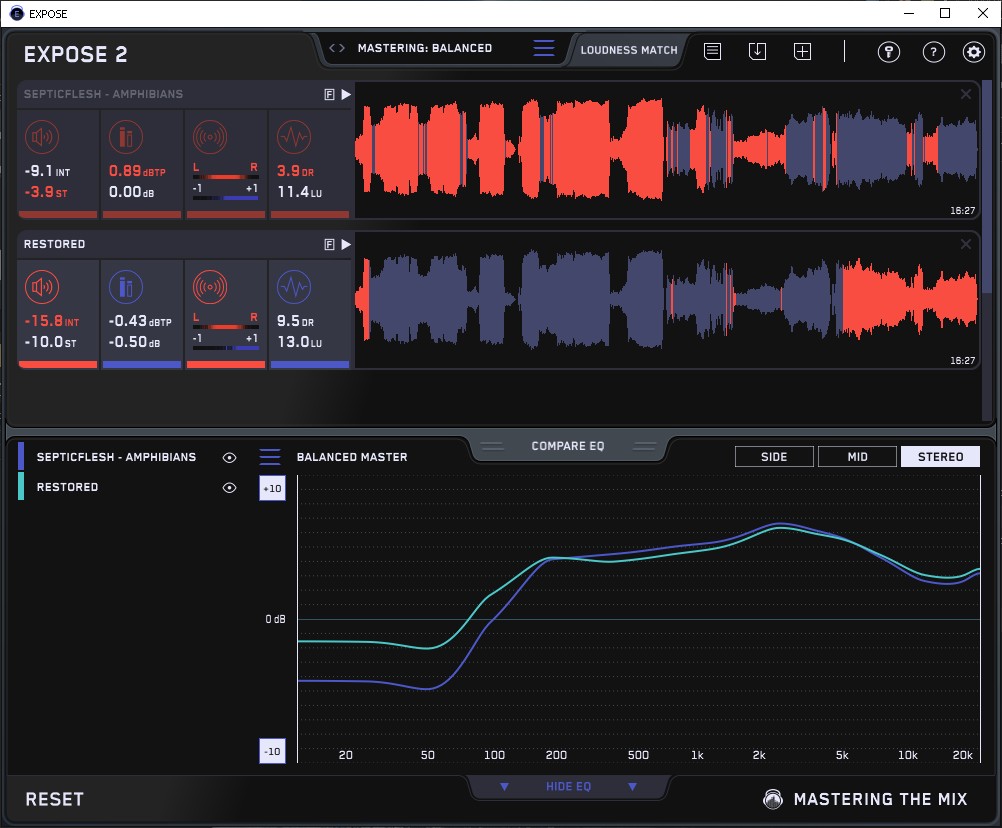Screen dimensions: 1002x828
Task: Click the right arrow beside Hide EQ
Action: 632,786
